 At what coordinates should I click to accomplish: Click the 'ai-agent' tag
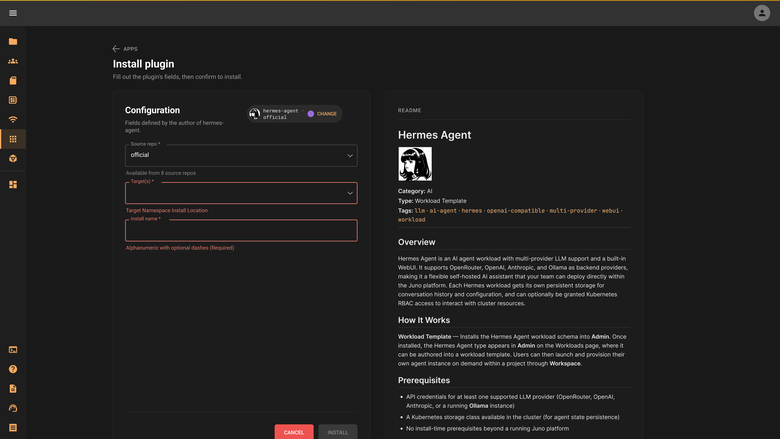point(443,211)
